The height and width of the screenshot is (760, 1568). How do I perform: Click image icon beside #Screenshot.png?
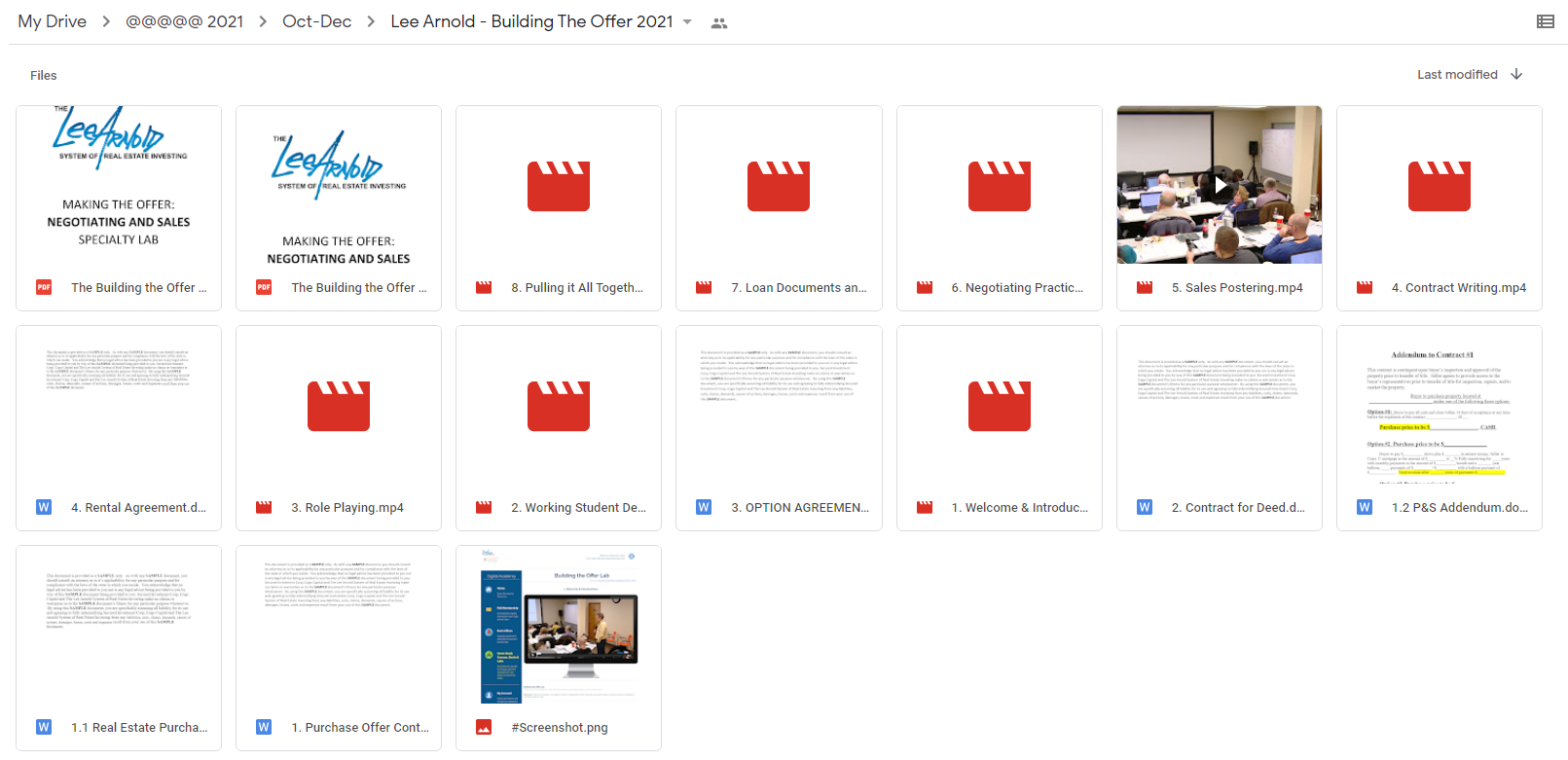[x=484, y=727]
